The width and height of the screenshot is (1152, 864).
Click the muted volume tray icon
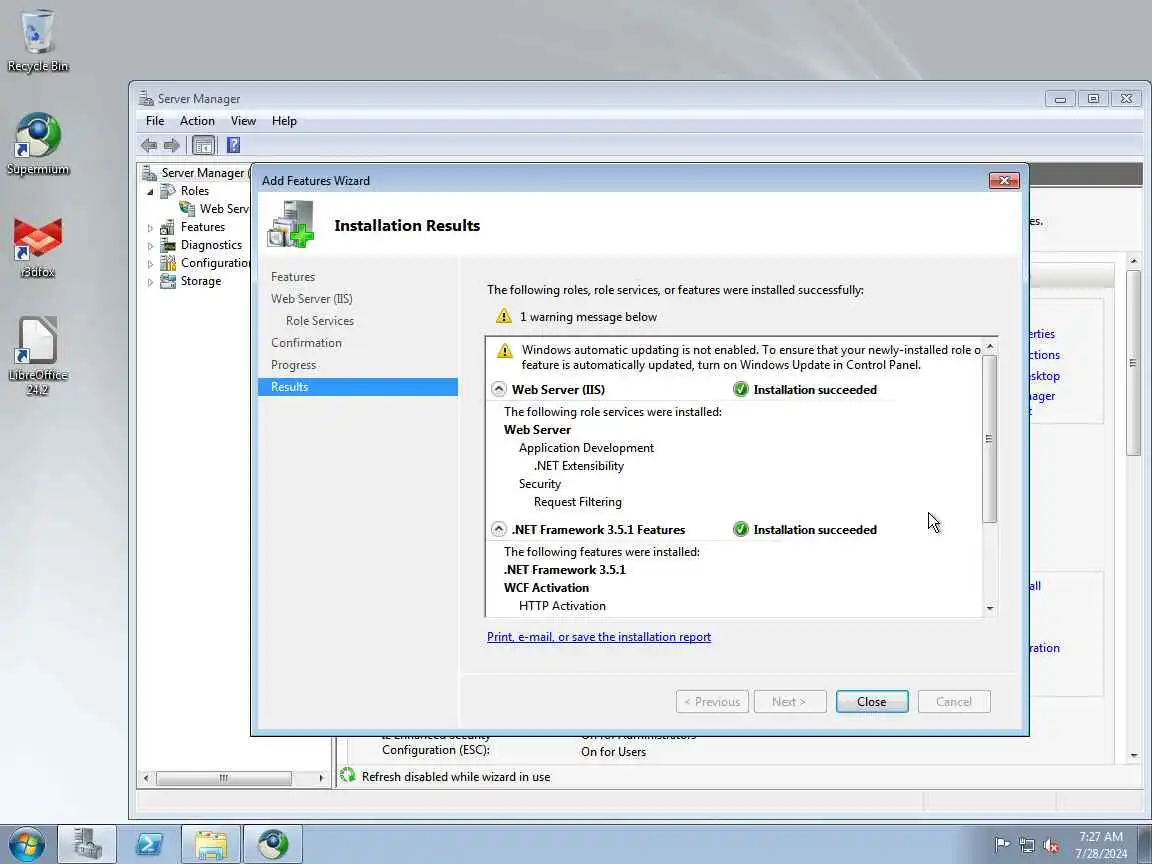(x=1051, y=845)
